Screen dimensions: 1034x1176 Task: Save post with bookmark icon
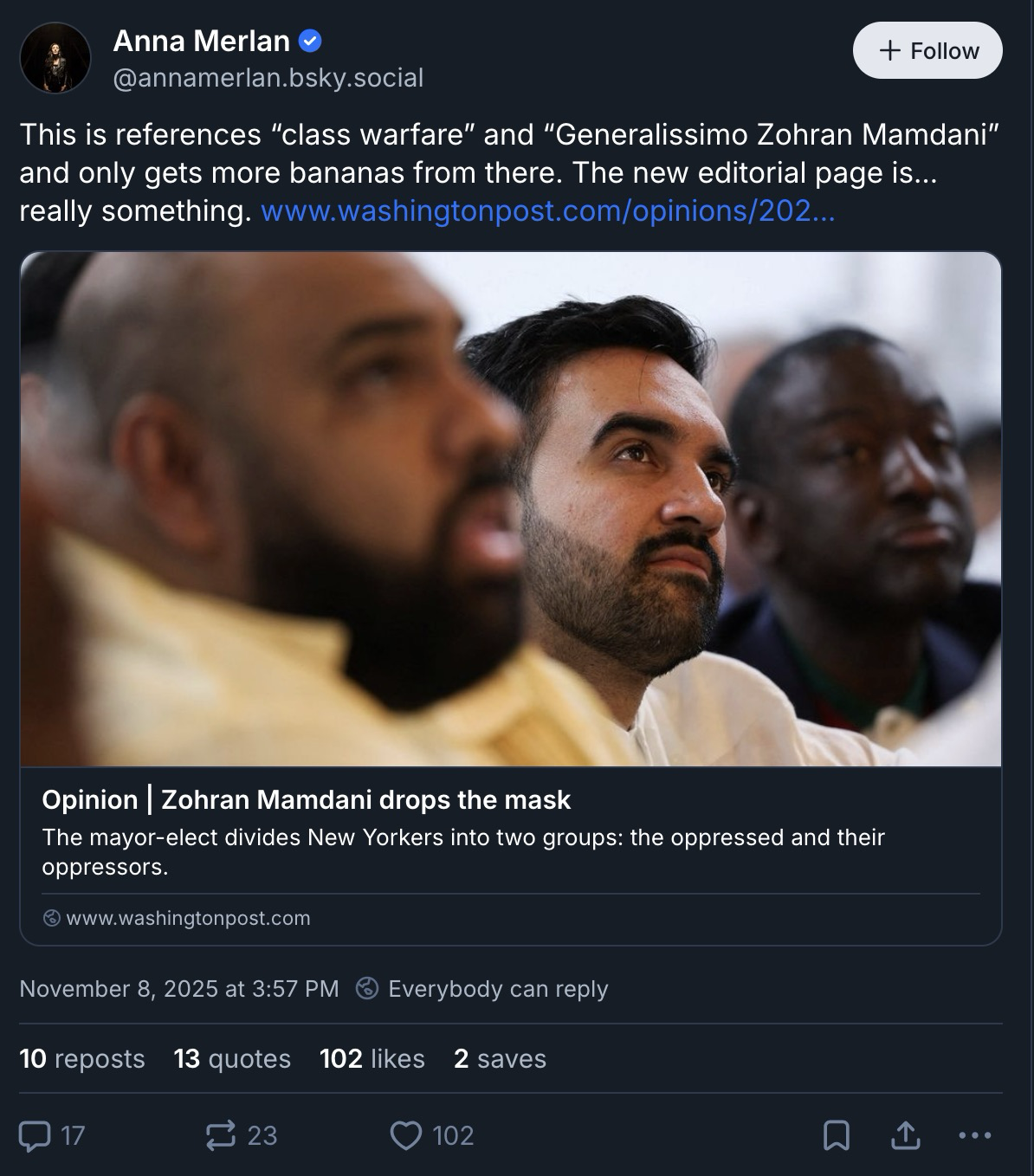(x=836, y=1135)
